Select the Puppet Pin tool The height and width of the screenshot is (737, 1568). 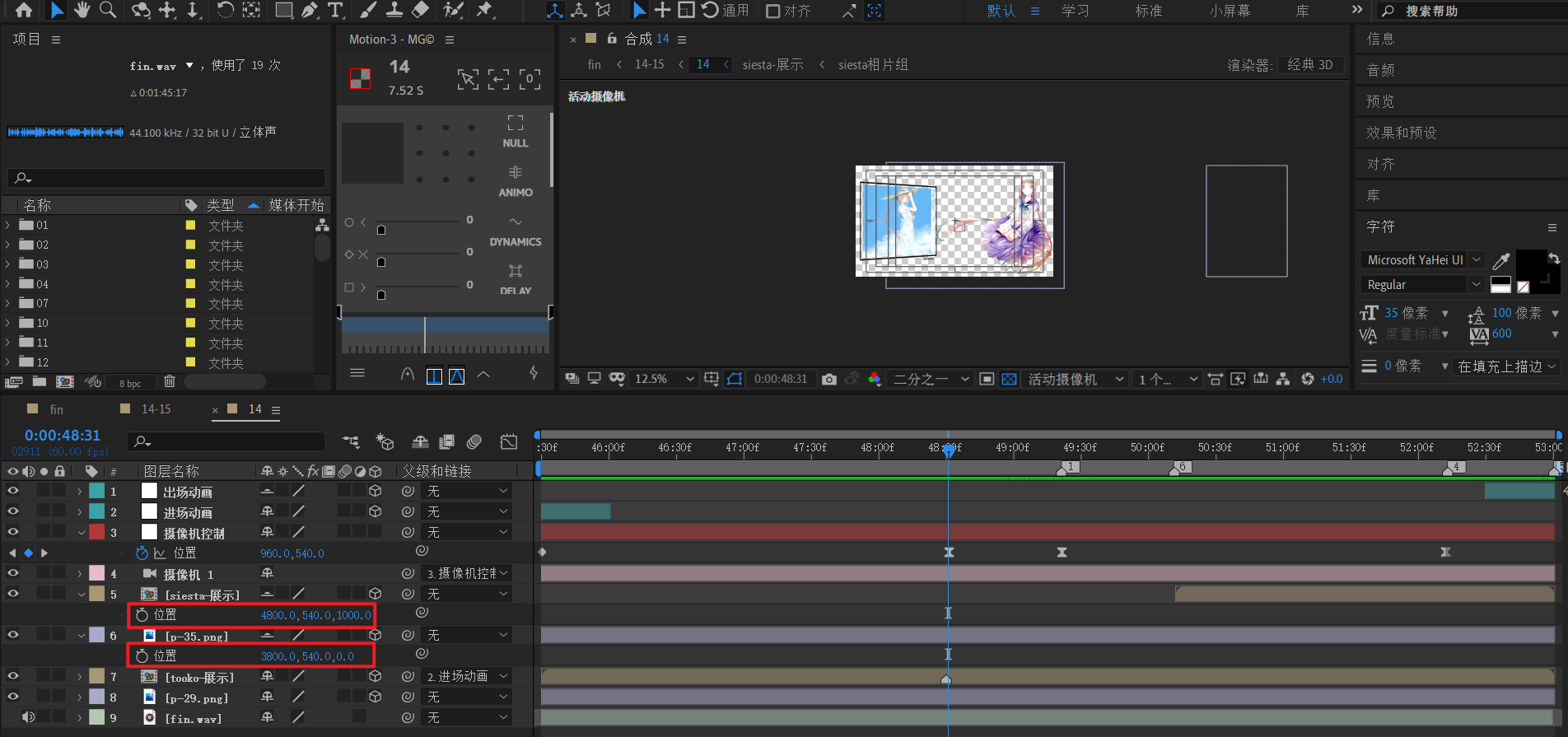coord(485,10)
